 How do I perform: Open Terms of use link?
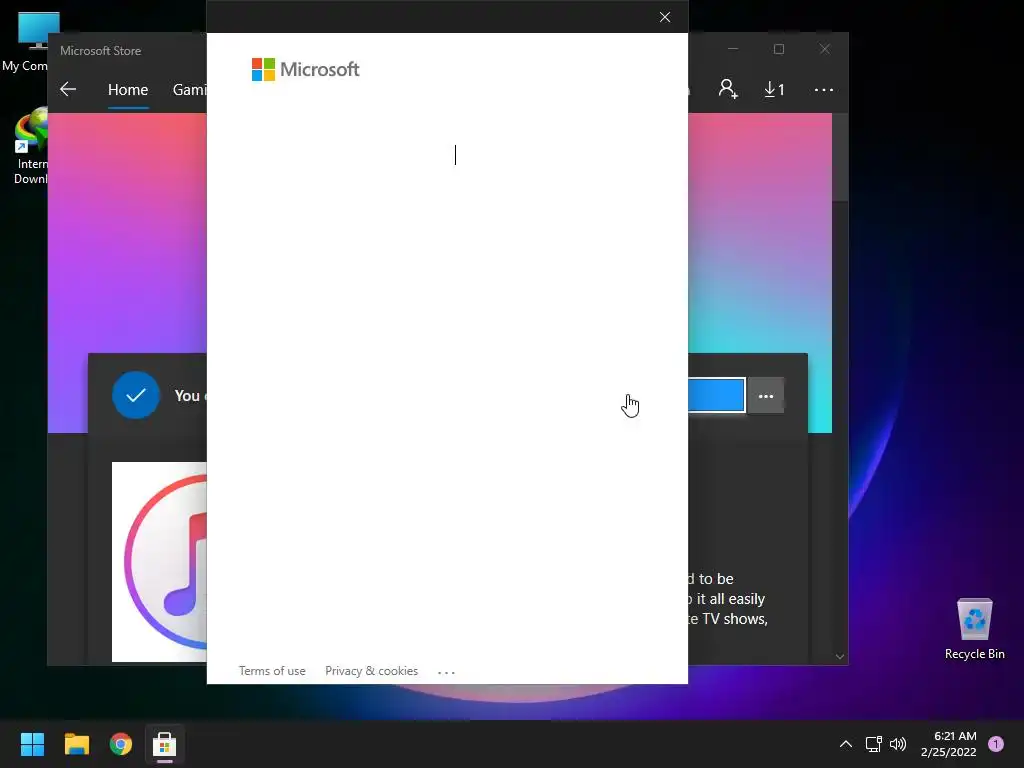[x=272, y=671]
